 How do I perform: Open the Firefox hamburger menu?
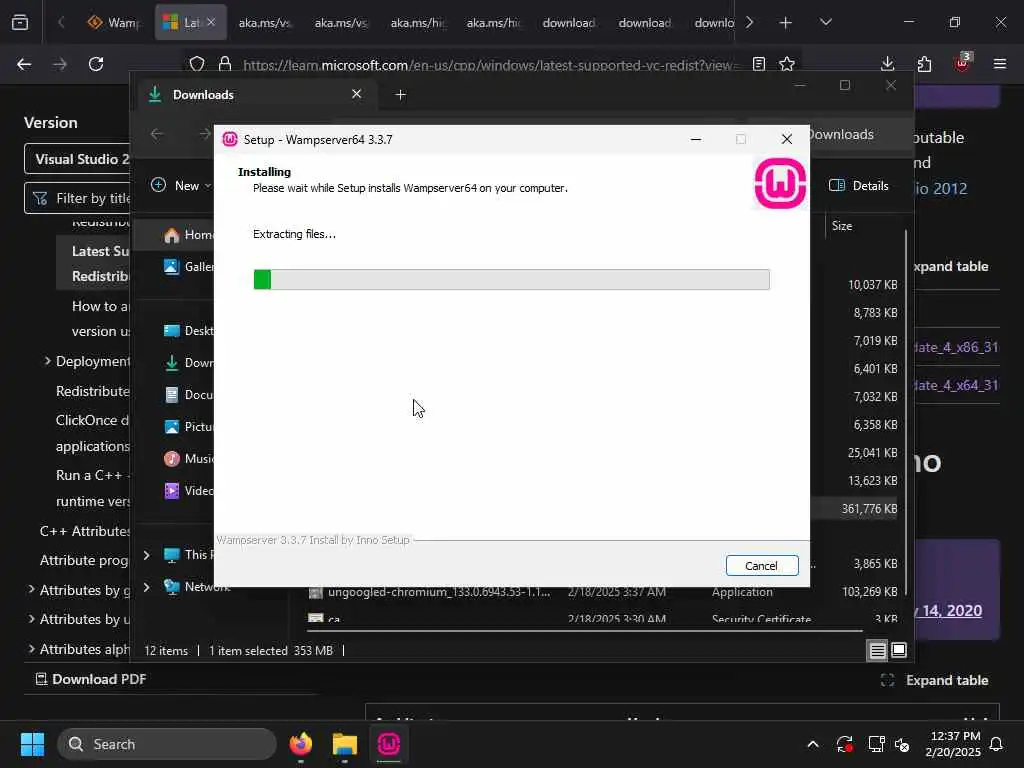(x=1000, y=63)
